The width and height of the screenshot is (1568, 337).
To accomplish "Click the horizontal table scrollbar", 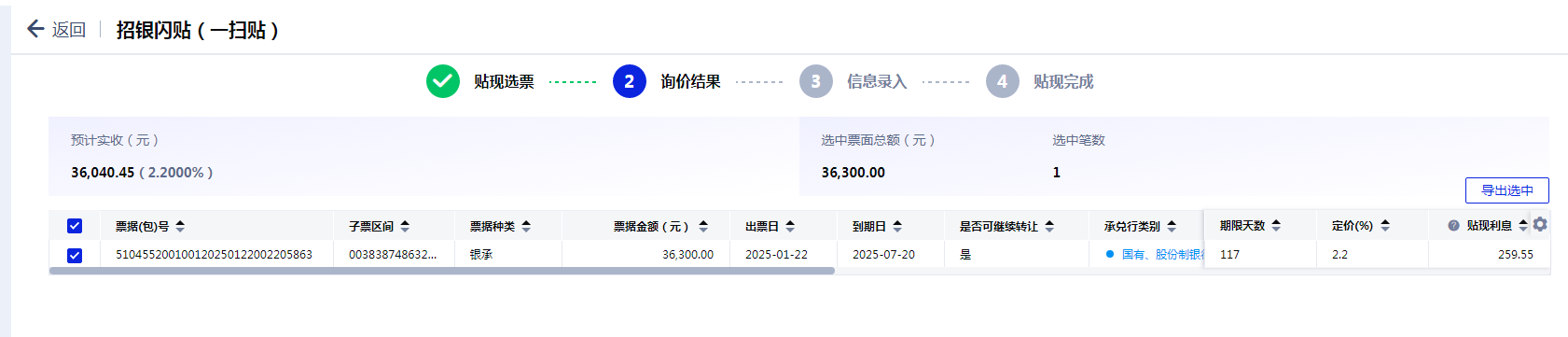I will (x=442, y=271).
